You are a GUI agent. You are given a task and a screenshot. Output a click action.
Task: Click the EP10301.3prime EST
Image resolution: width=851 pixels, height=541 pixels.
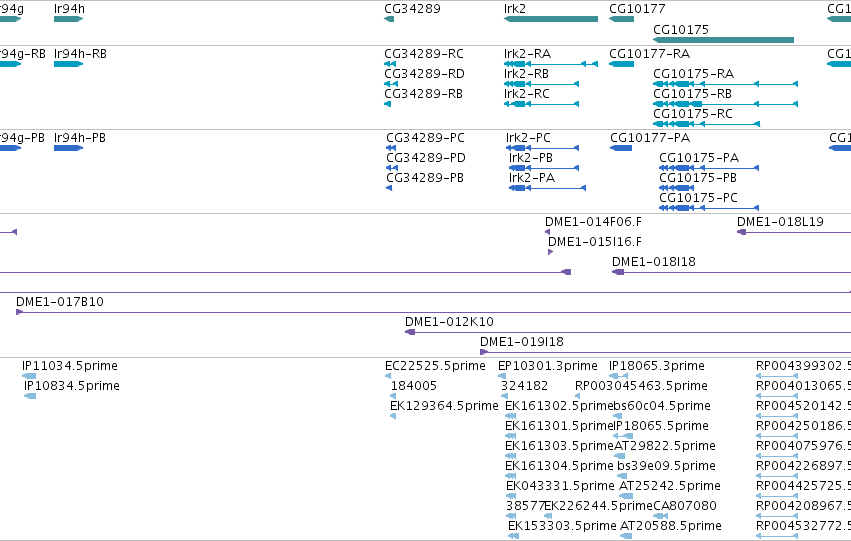(501, 377)
